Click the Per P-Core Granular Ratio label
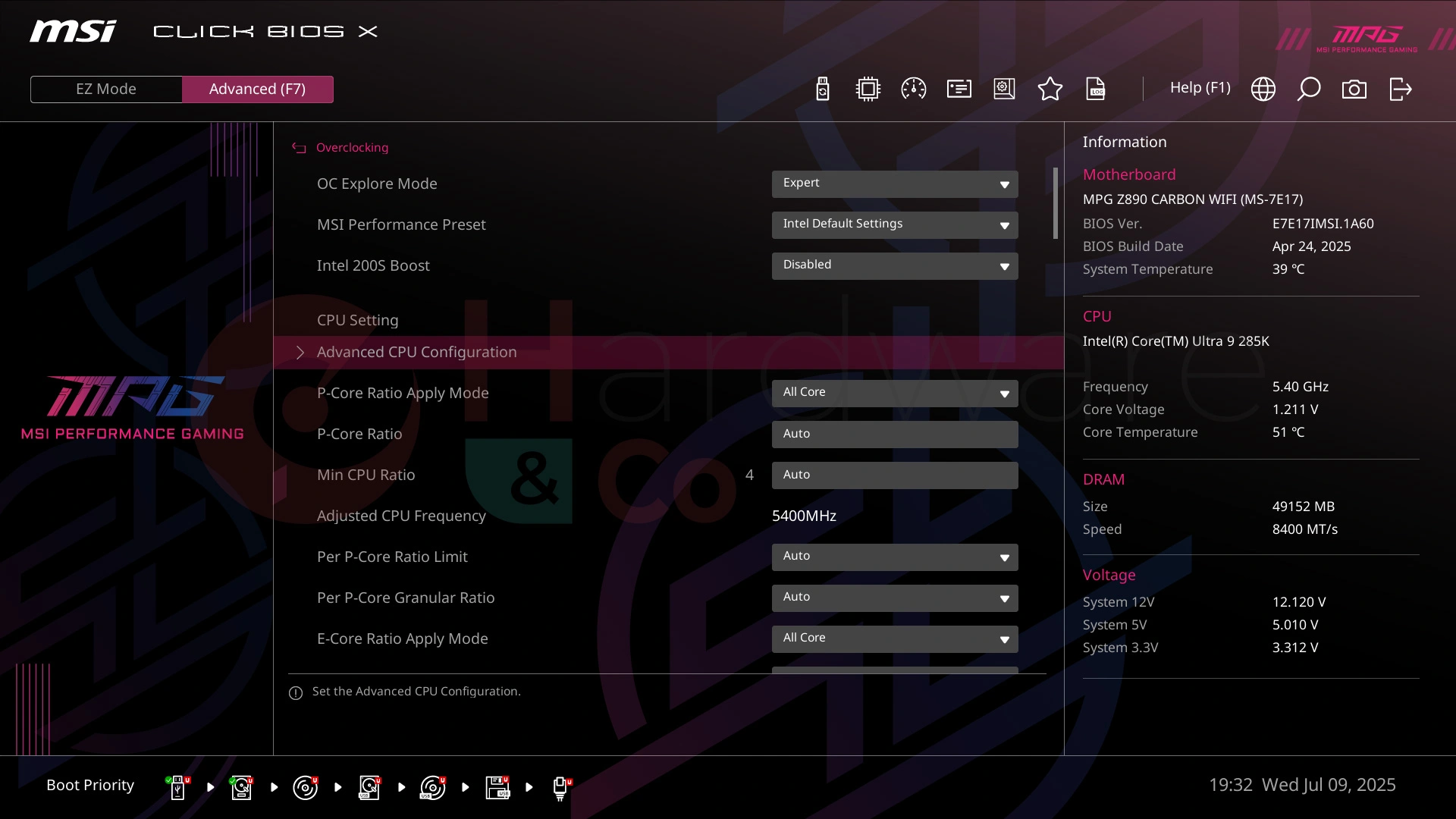The height and width of the screenshot is (819, 1456). tap(406, 598)
